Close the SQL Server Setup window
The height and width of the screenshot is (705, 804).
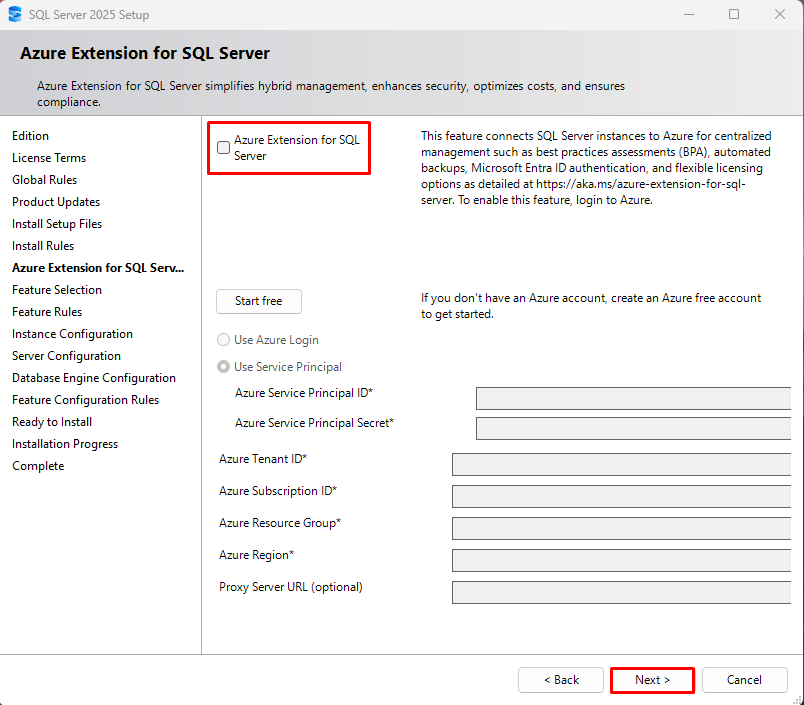coord(780,14)
